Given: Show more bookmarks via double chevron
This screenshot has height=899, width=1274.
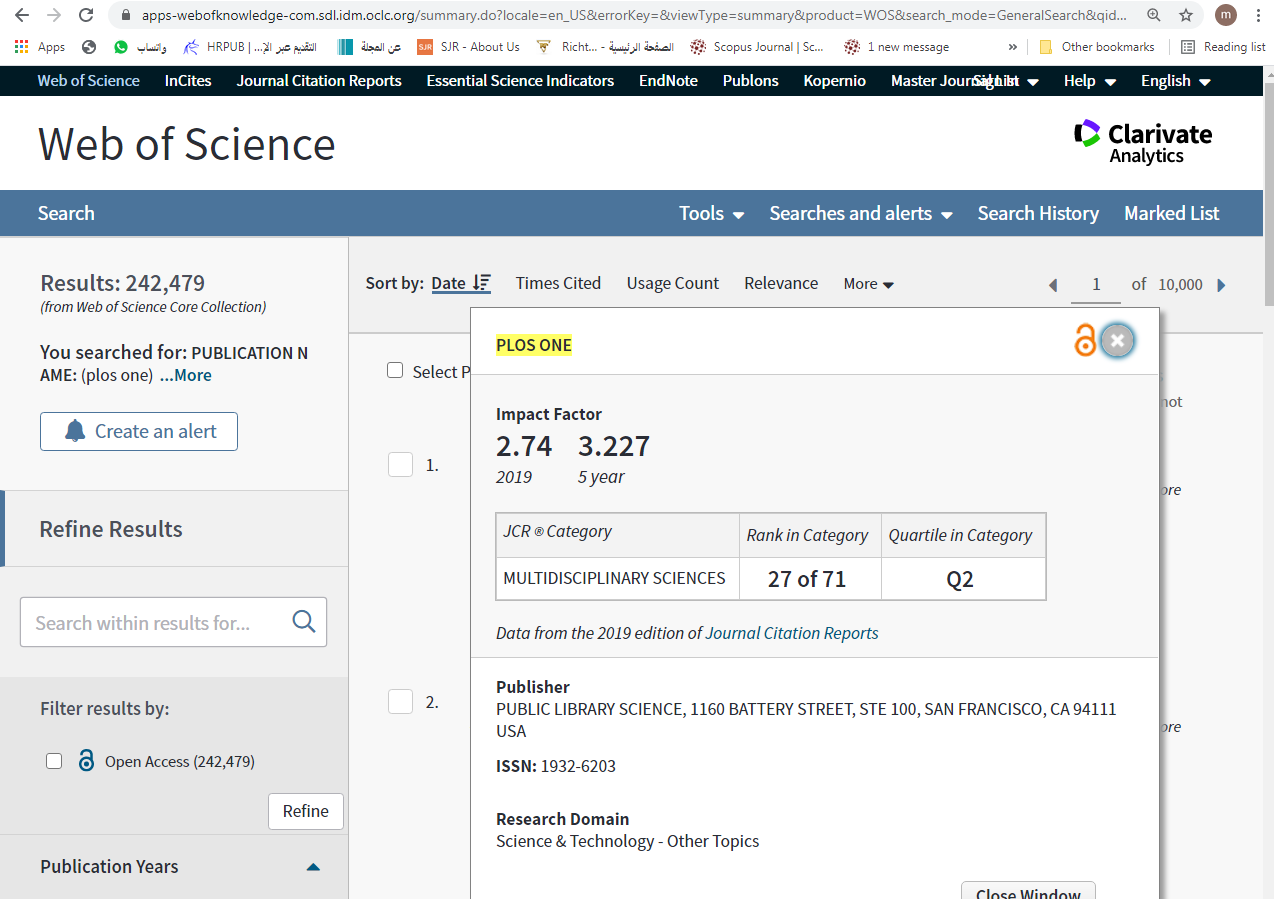Looking at the screenshot, I should click(x=1012, y=47).
